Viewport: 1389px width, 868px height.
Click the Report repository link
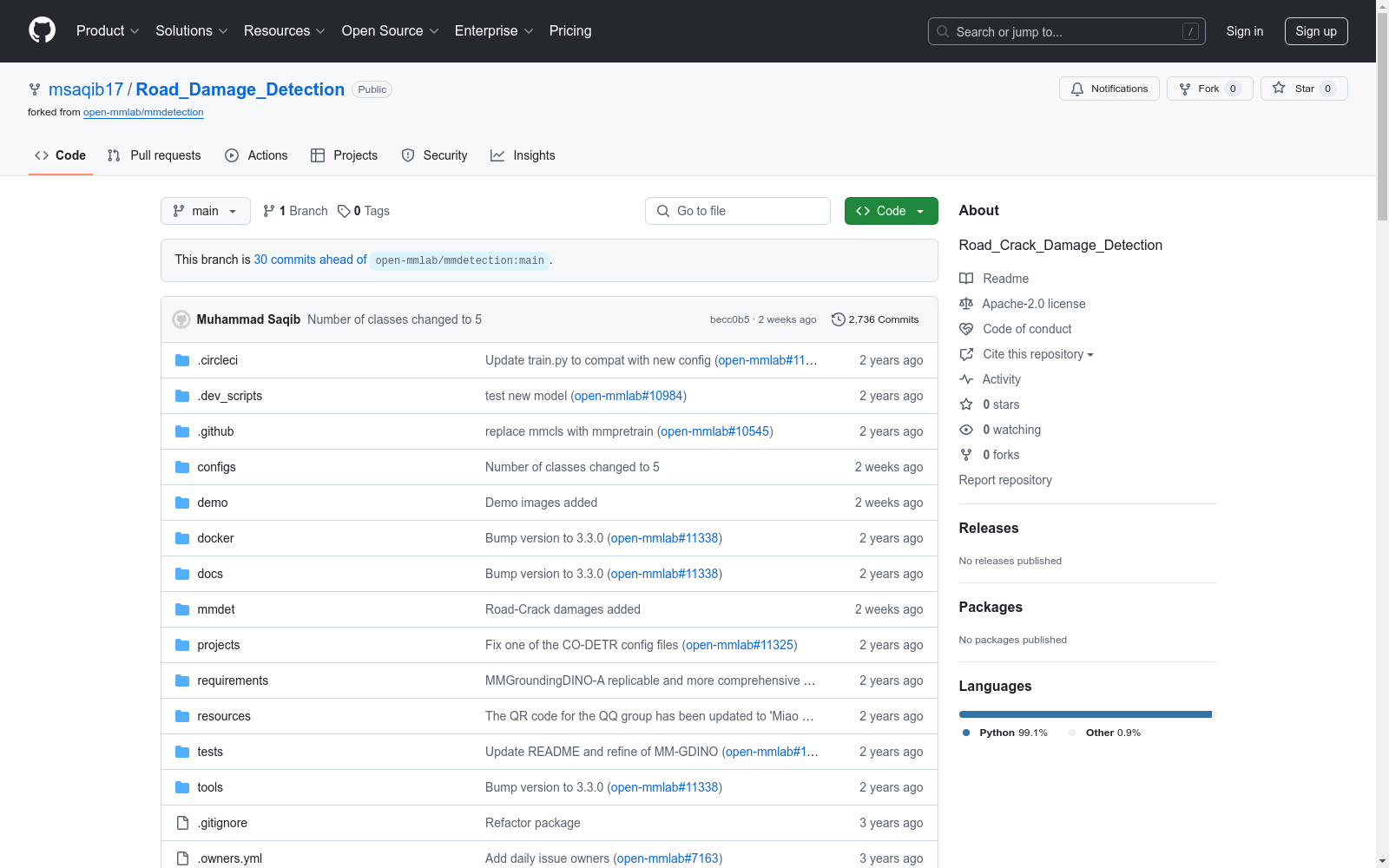point(1005,480)
